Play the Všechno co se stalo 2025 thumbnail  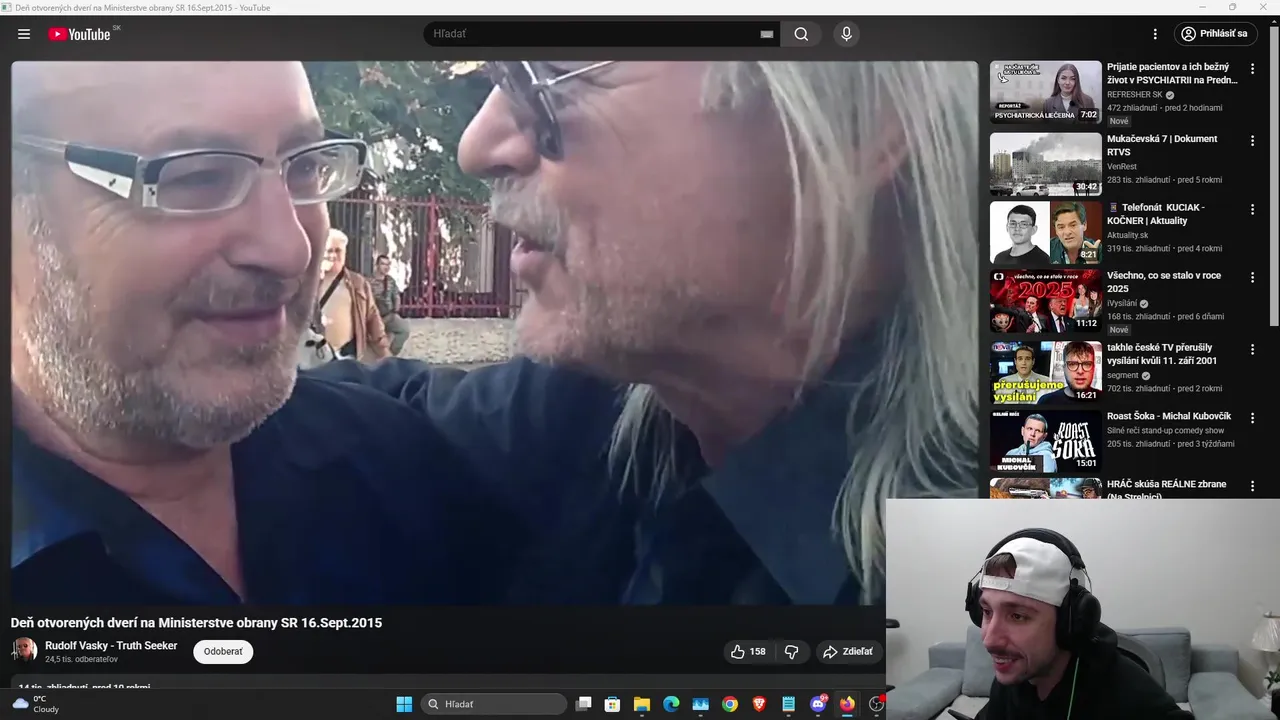tap(1045, 301)
